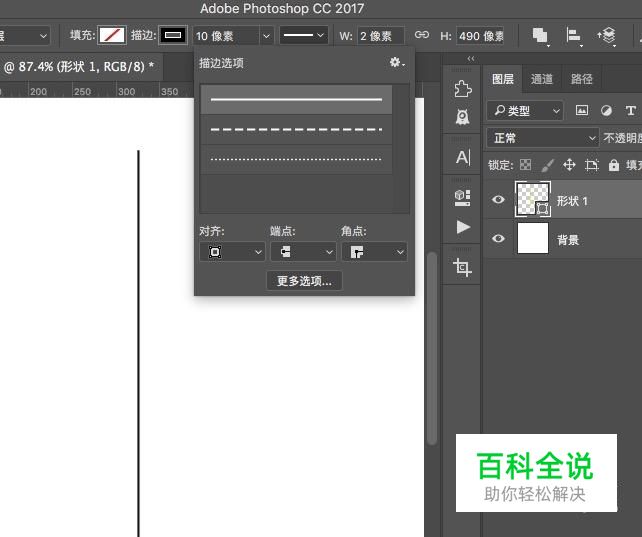Screen dimensions: 642x537
Task: Select the 形状 1 layer name
Action: [572, 201]
